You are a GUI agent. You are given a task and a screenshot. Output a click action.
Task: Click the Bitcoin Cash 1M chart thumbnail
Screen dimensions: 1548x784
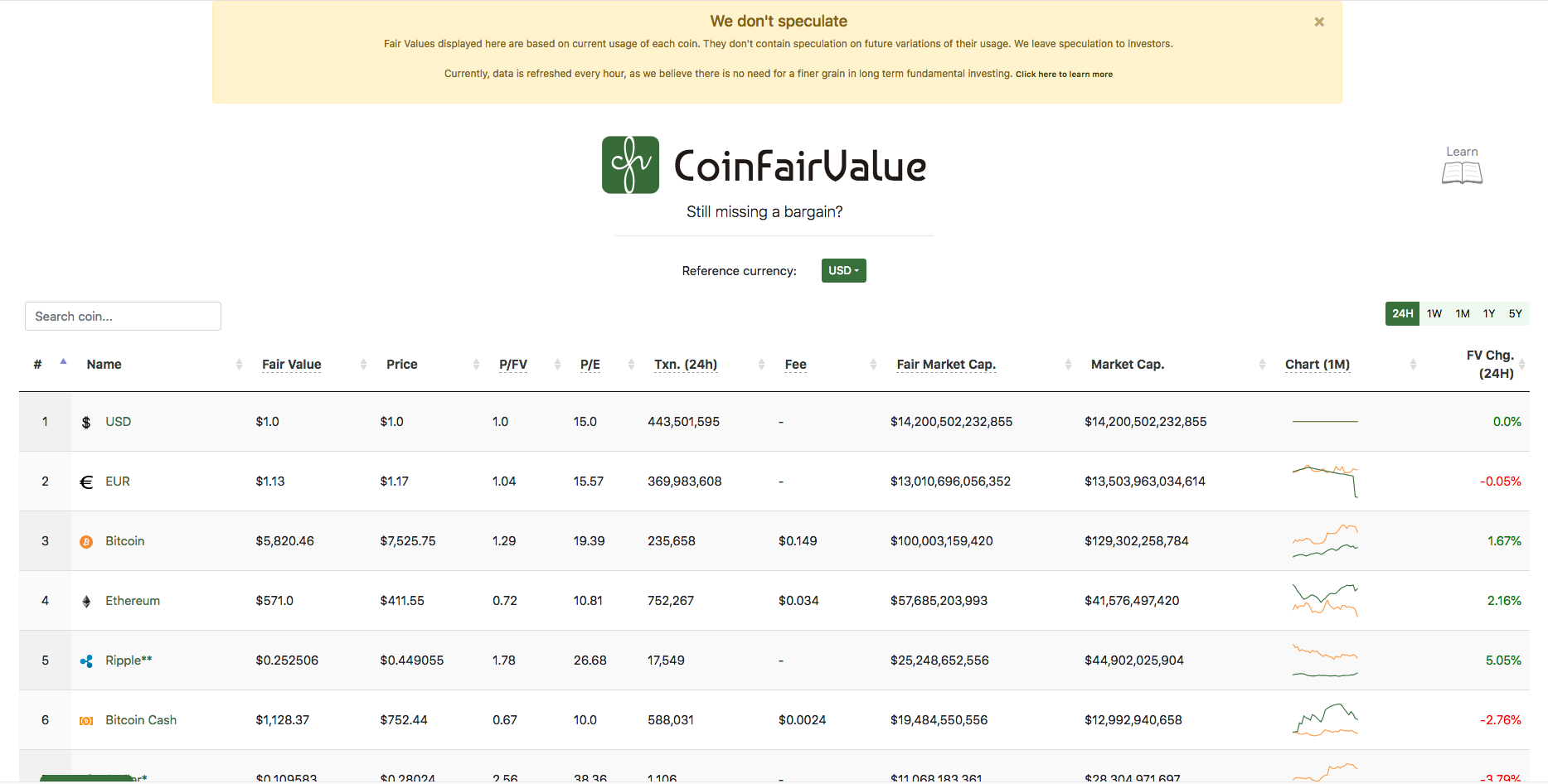click(1325, 720)
